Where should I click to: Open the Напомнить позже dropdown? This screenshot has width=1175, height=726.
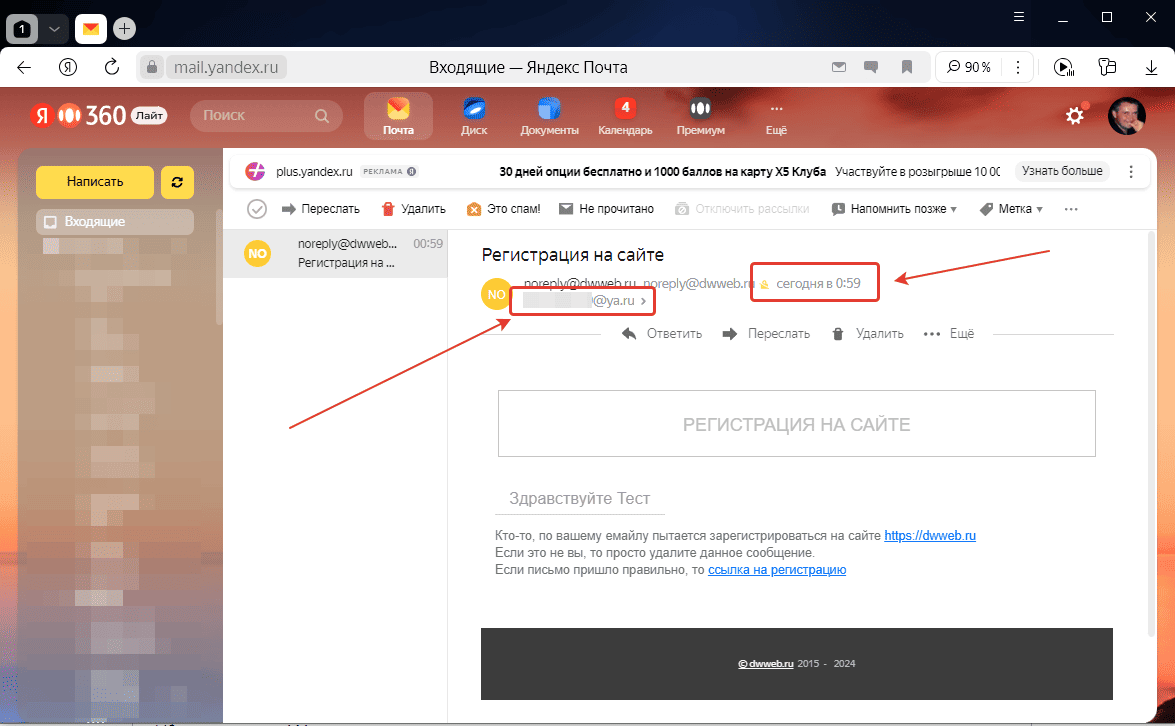tap(895, 209)
